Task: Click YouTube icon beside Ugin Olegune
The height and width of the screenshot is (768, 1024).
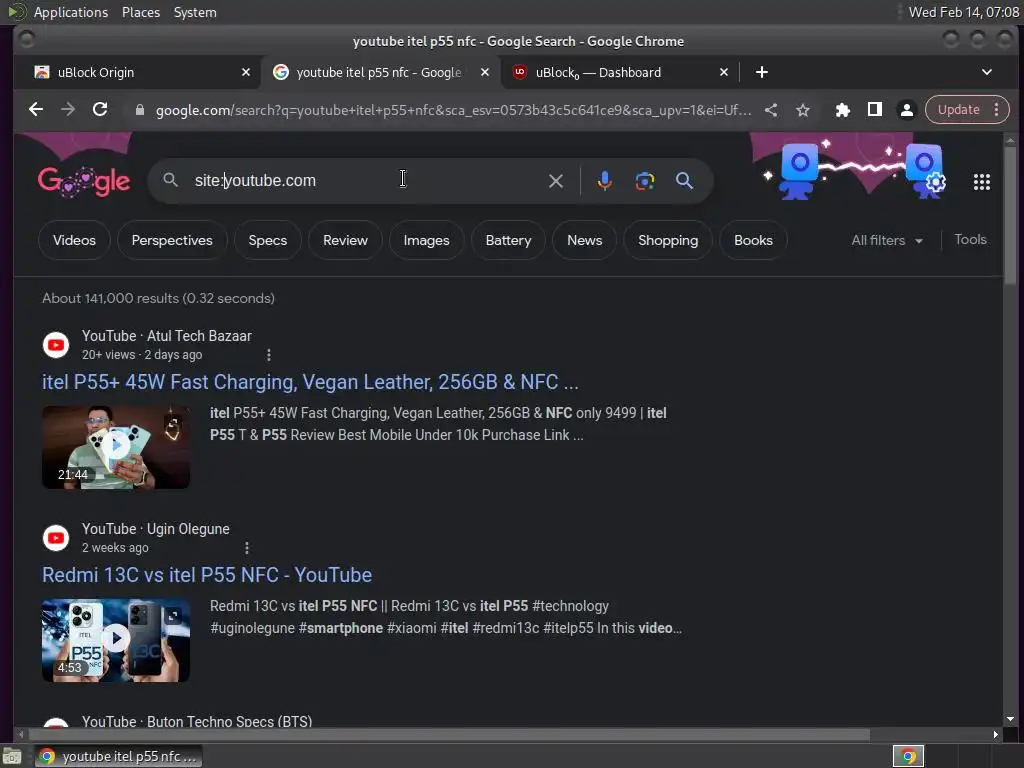Action: 56,538
